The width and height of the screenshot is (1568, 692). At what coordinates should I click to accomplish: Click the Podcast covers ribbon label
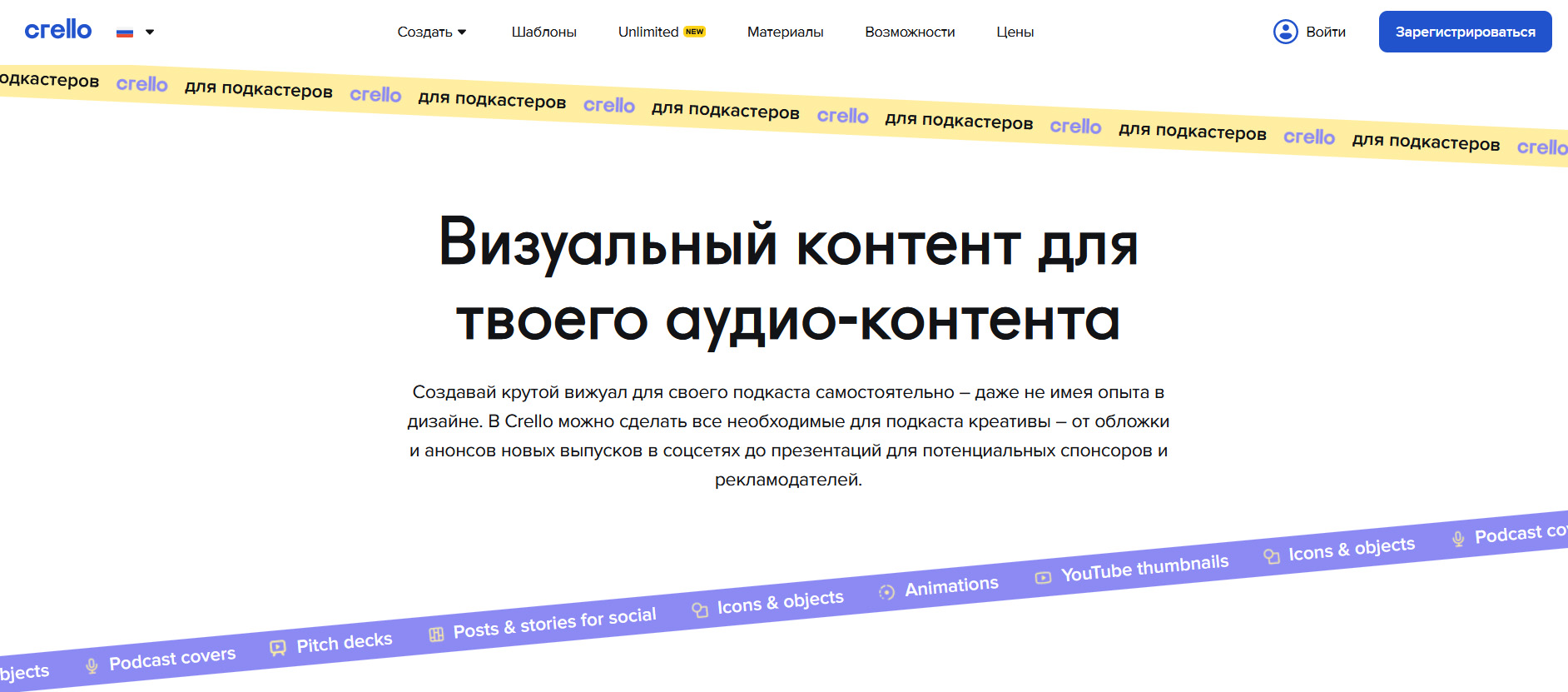(172, 658)
